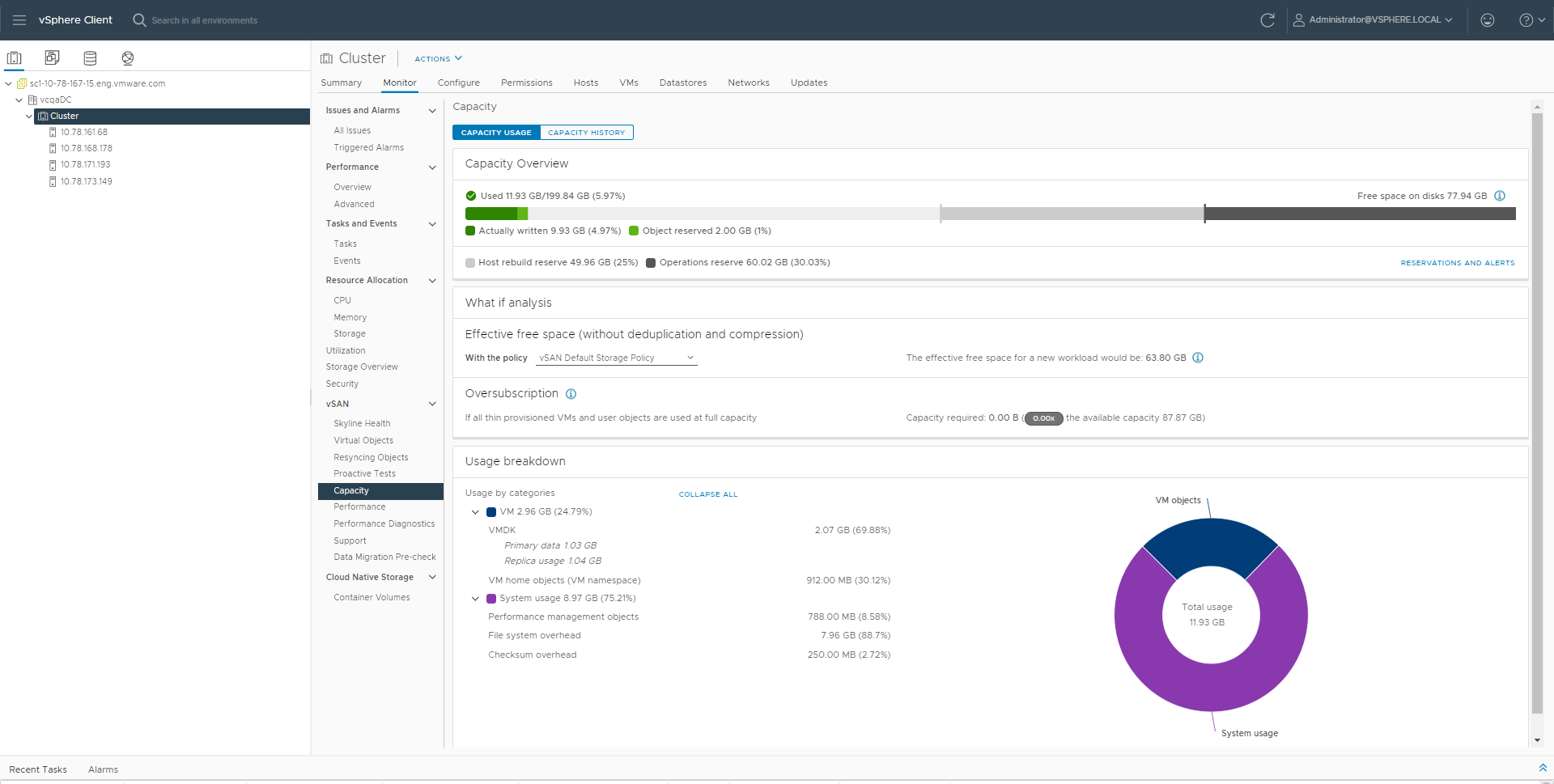Click the user account icon
Viewport: 1554px width, 784px height.
pyautogui.click(x=1298, y=20)
